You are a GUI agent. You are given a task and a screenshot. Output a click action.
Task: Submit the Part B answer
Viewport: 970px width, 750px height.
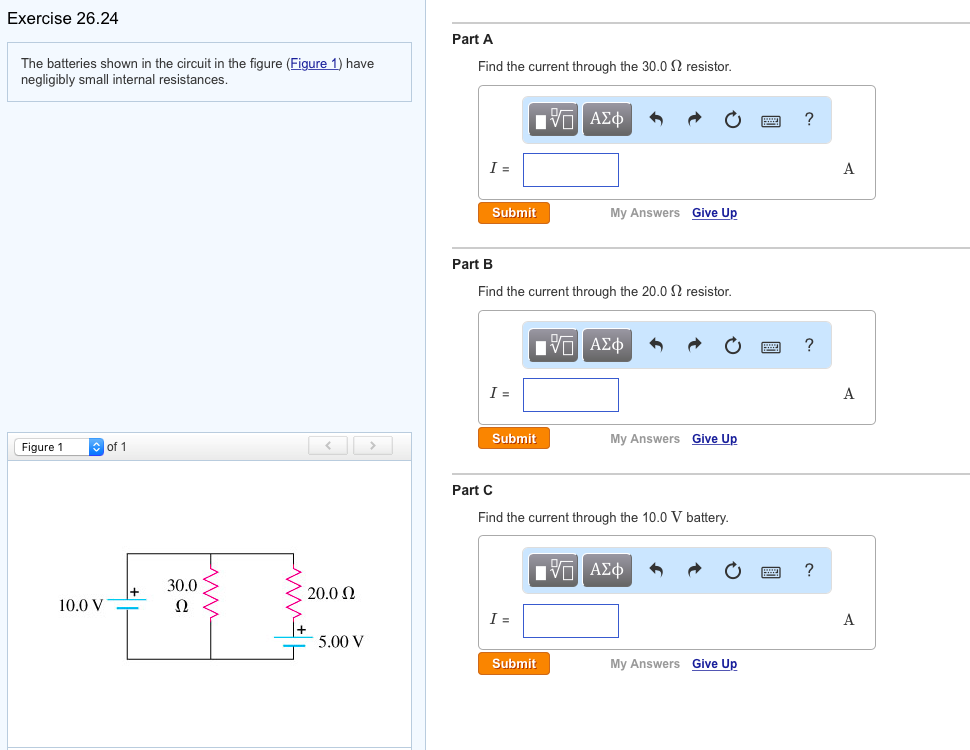coord(513,438)
